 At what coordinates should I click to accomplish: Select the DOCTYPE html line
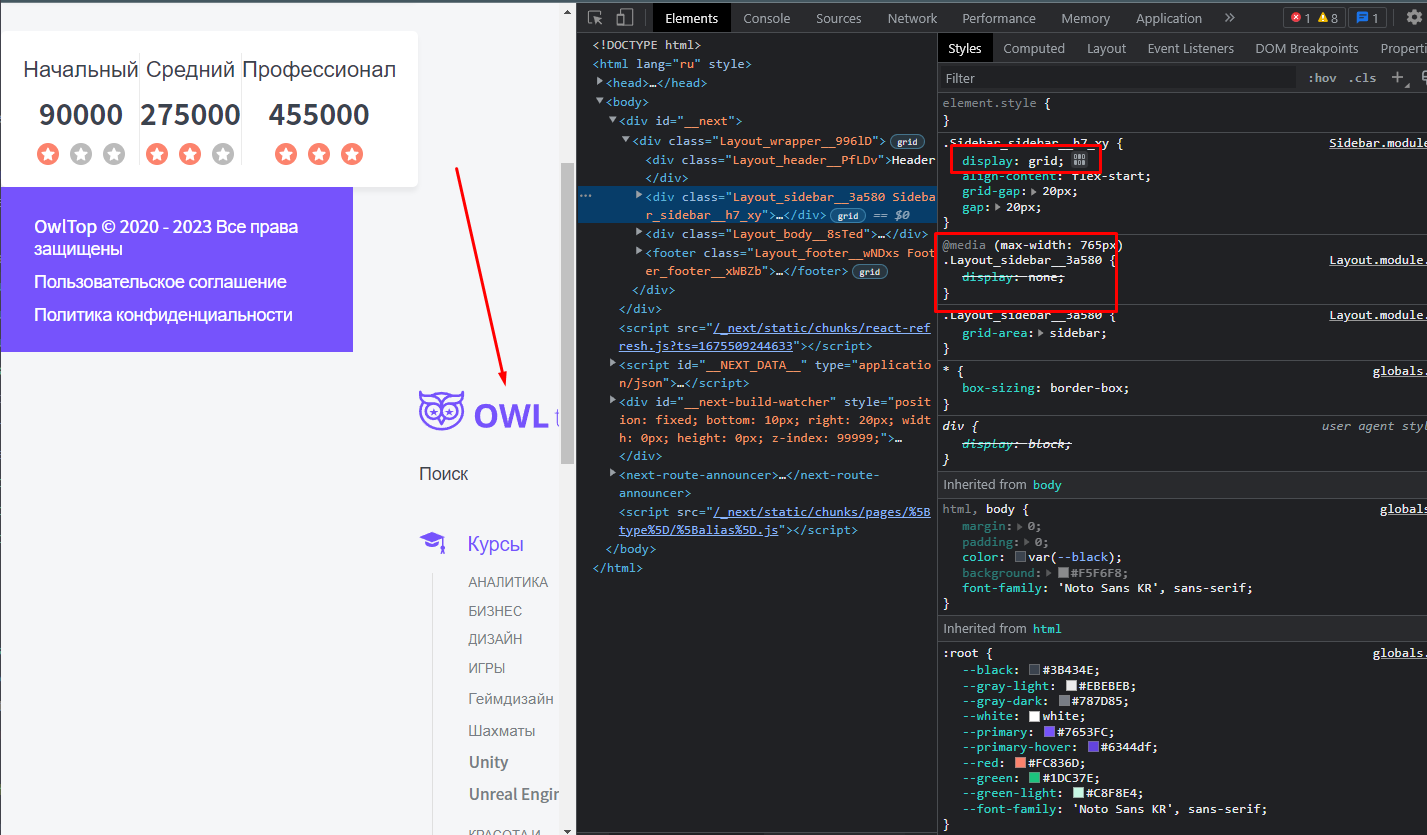[x=646, y=45]
